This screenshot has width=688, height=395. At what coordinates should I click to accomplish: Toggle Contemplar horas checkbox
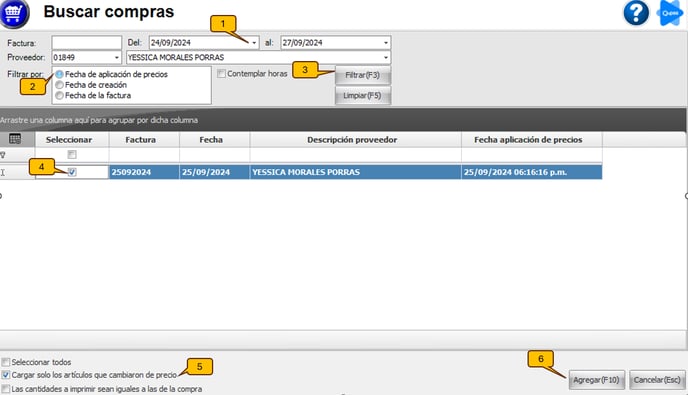click(x=222, y=74)
